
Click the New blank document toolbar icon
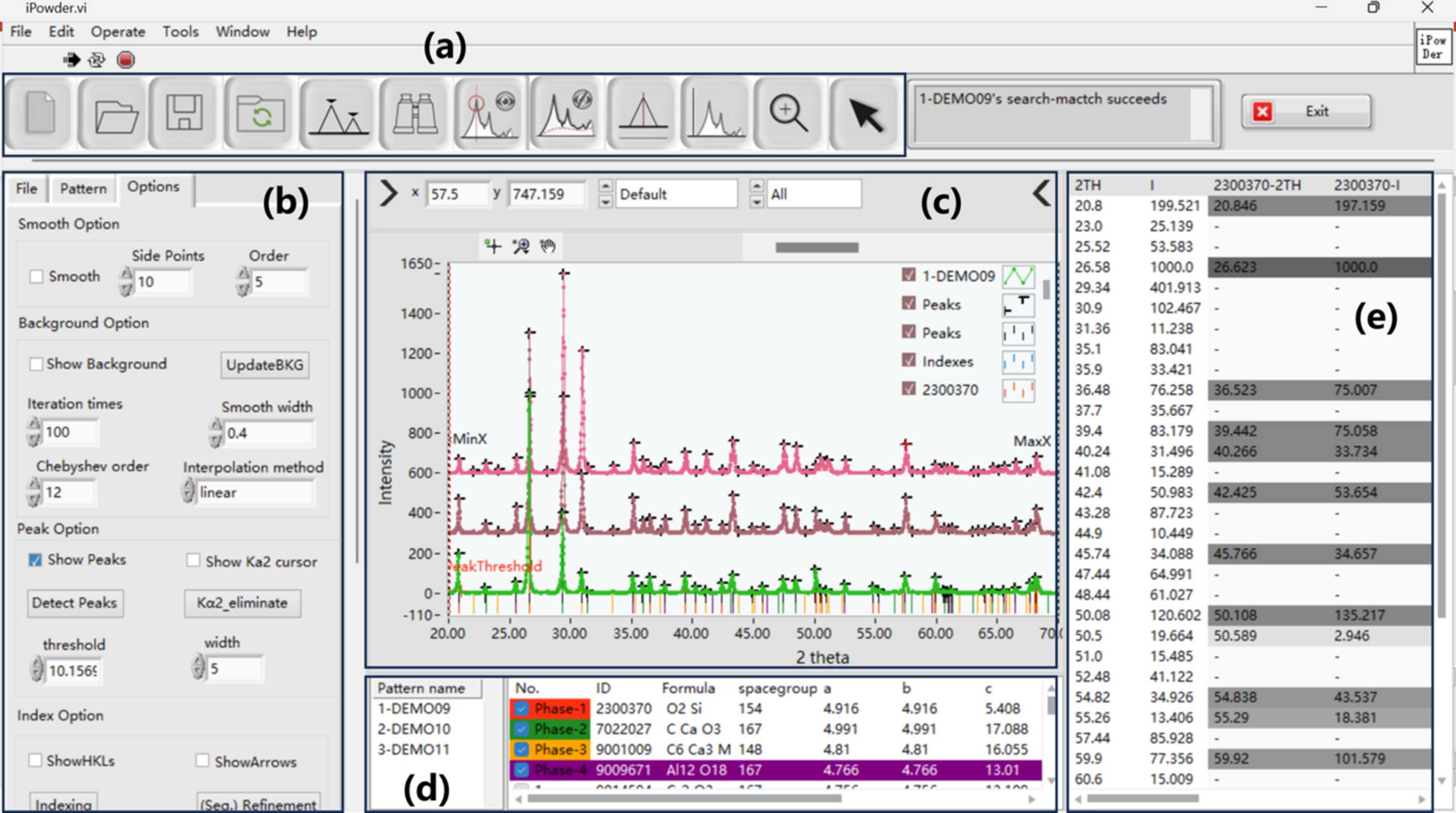pos(40,113)
